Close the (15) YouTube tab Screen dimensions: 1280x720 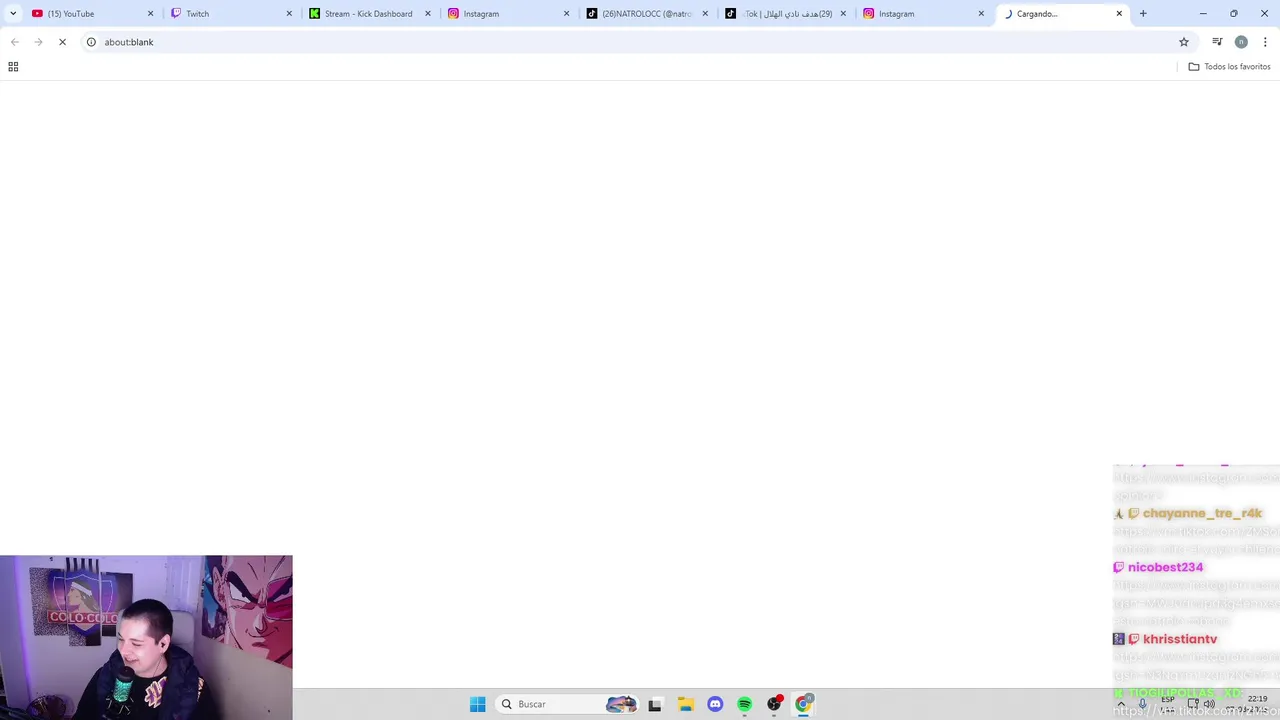(x=151, y=14)
